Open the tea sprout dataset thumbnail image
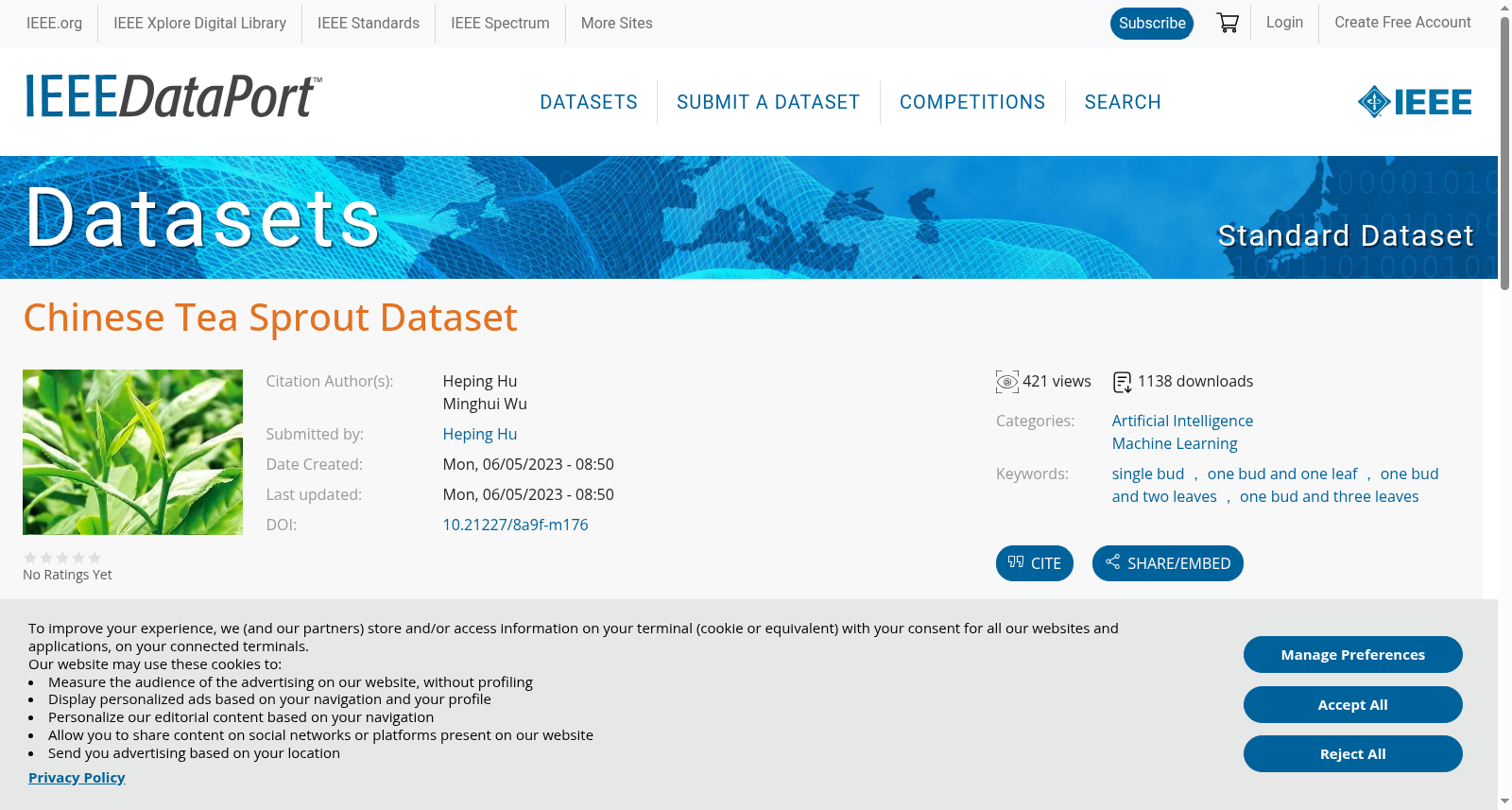Image resolution: width=1512 pixels, height=810 pixels. (x=132, y=452)
